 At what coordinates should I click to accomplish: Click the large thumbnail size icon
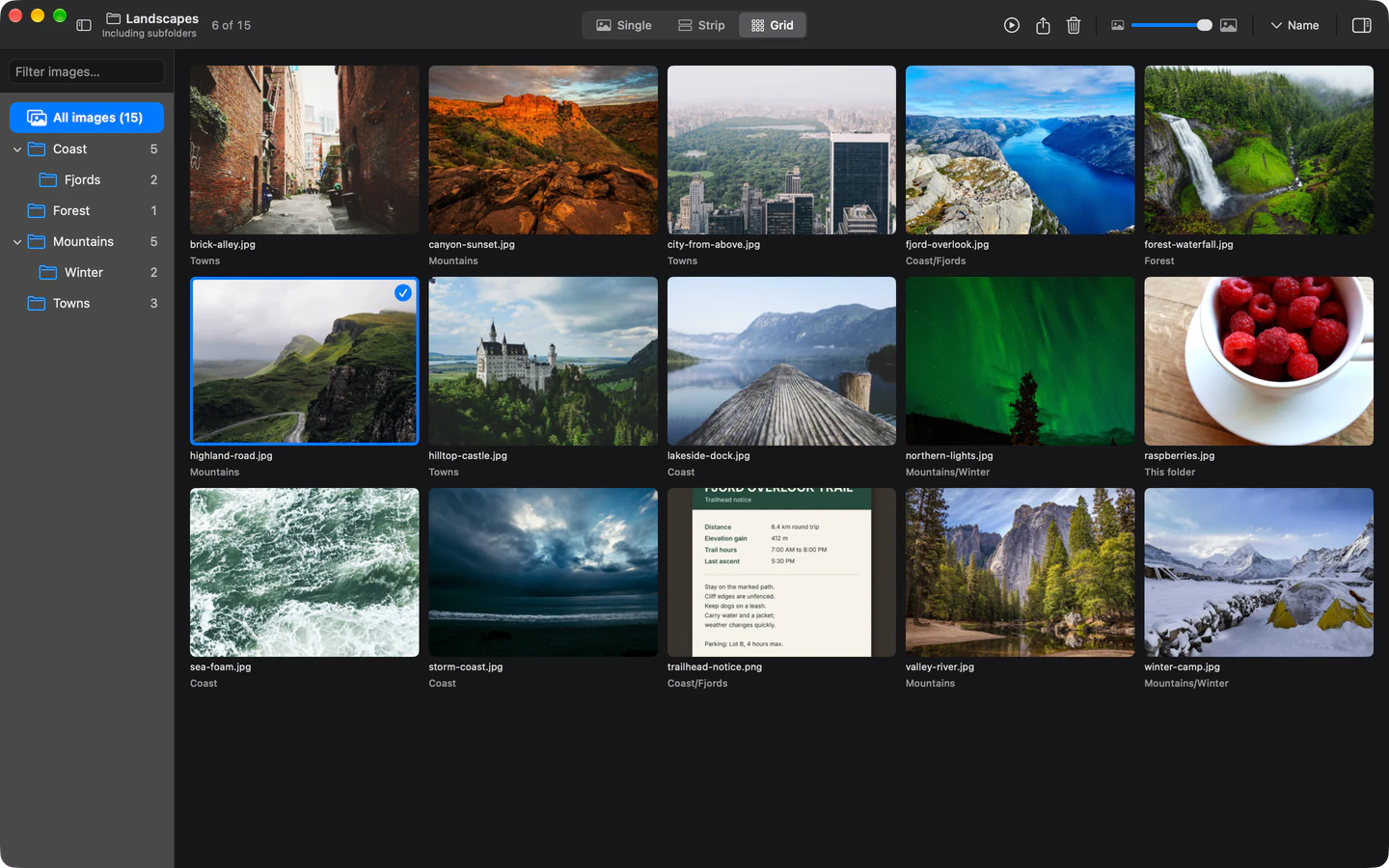coord(1228,25)
